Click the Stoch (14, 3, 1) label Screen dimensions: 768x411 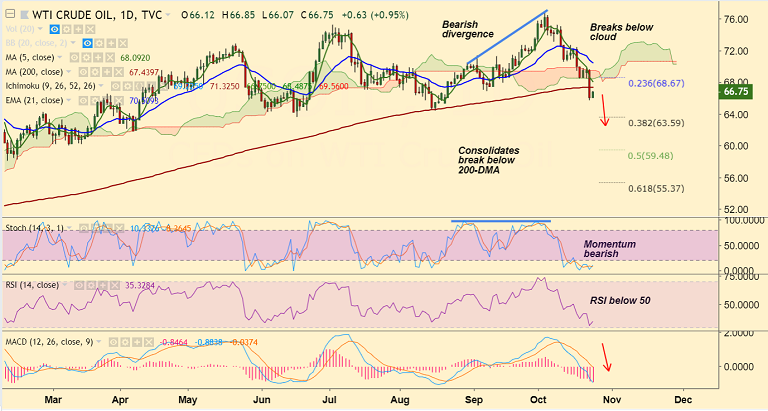click(34, 228)
